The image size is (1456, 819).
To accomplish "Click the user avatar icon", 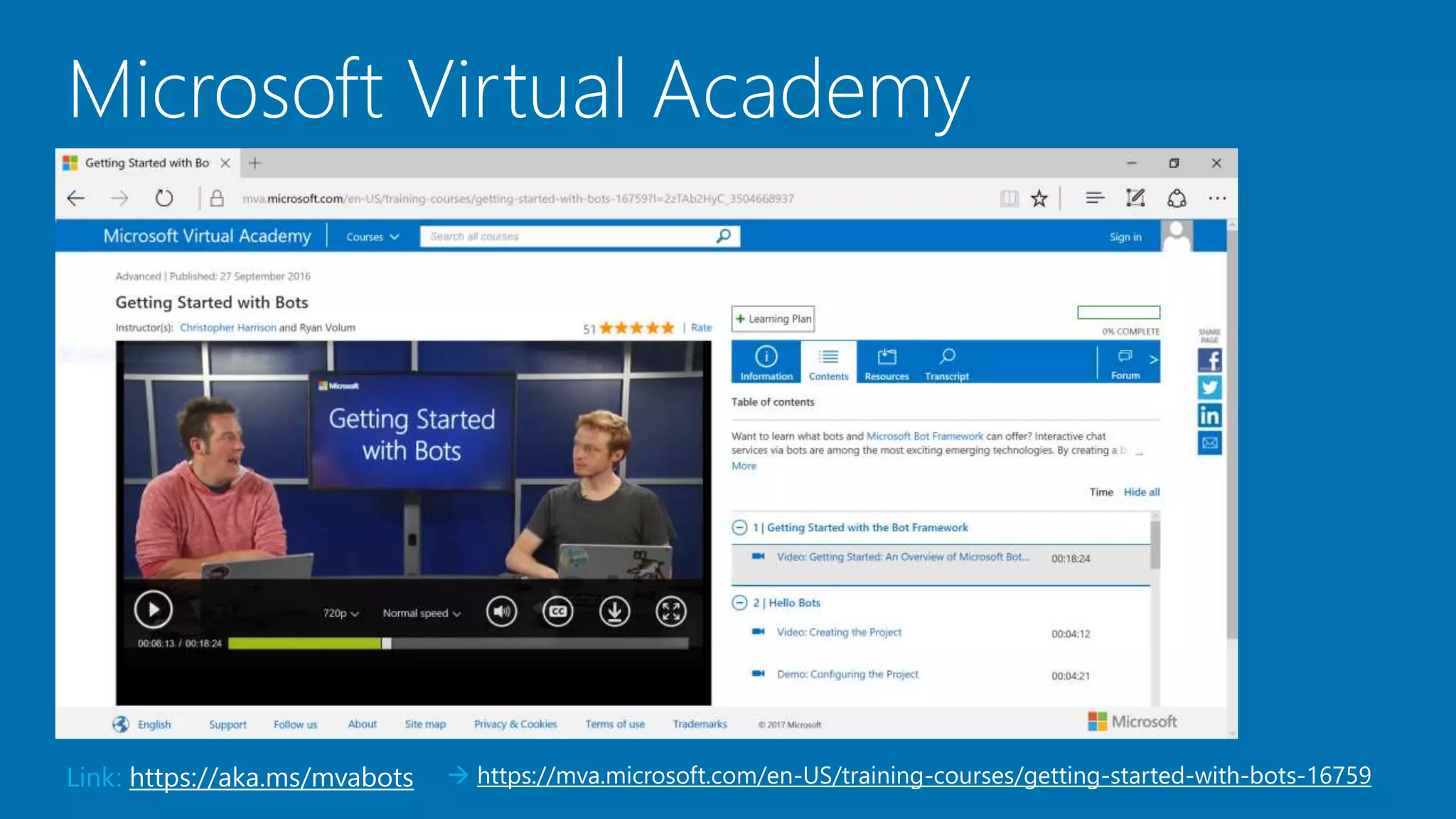I will (1177, 236).
